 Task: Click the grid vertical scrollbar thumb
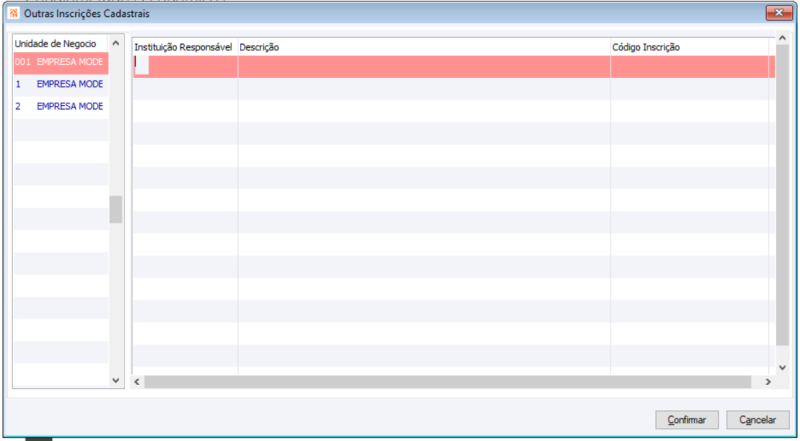[x=782, y=194]
